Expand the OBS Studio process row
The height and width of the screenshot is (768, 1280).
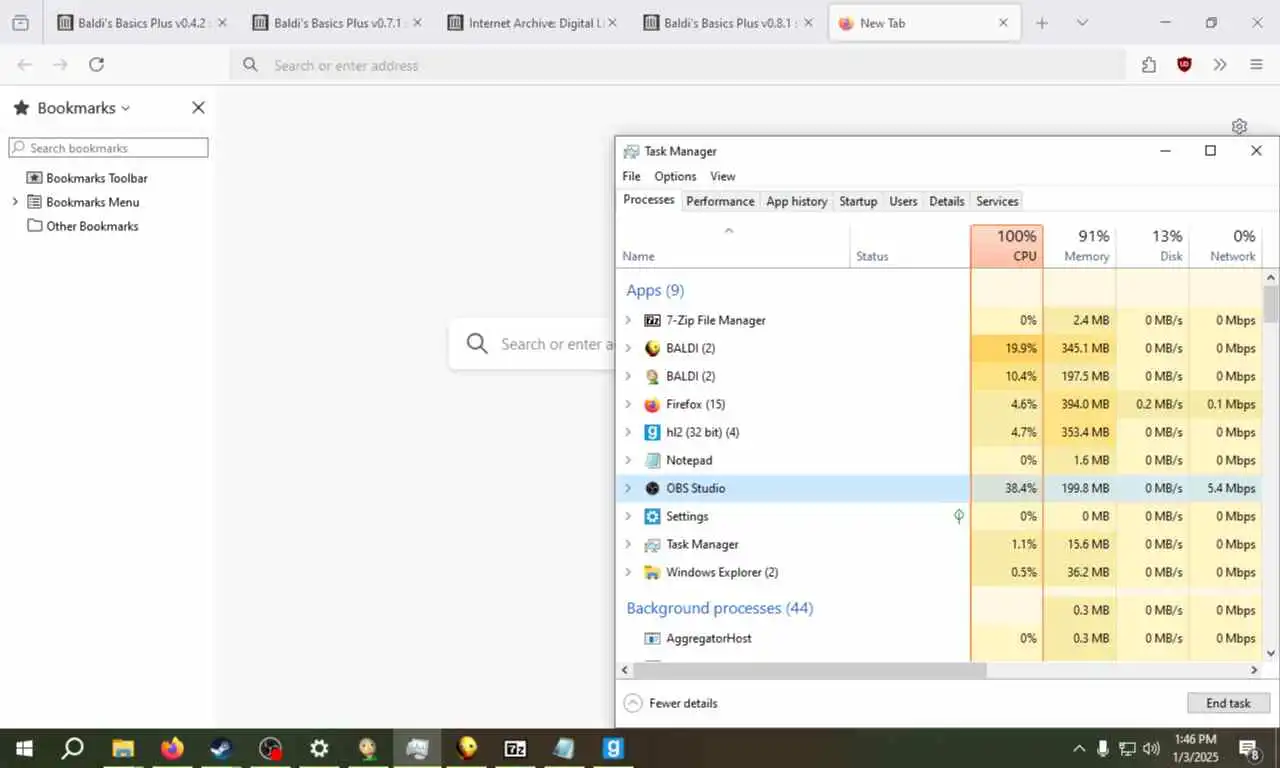click(628, 489)
